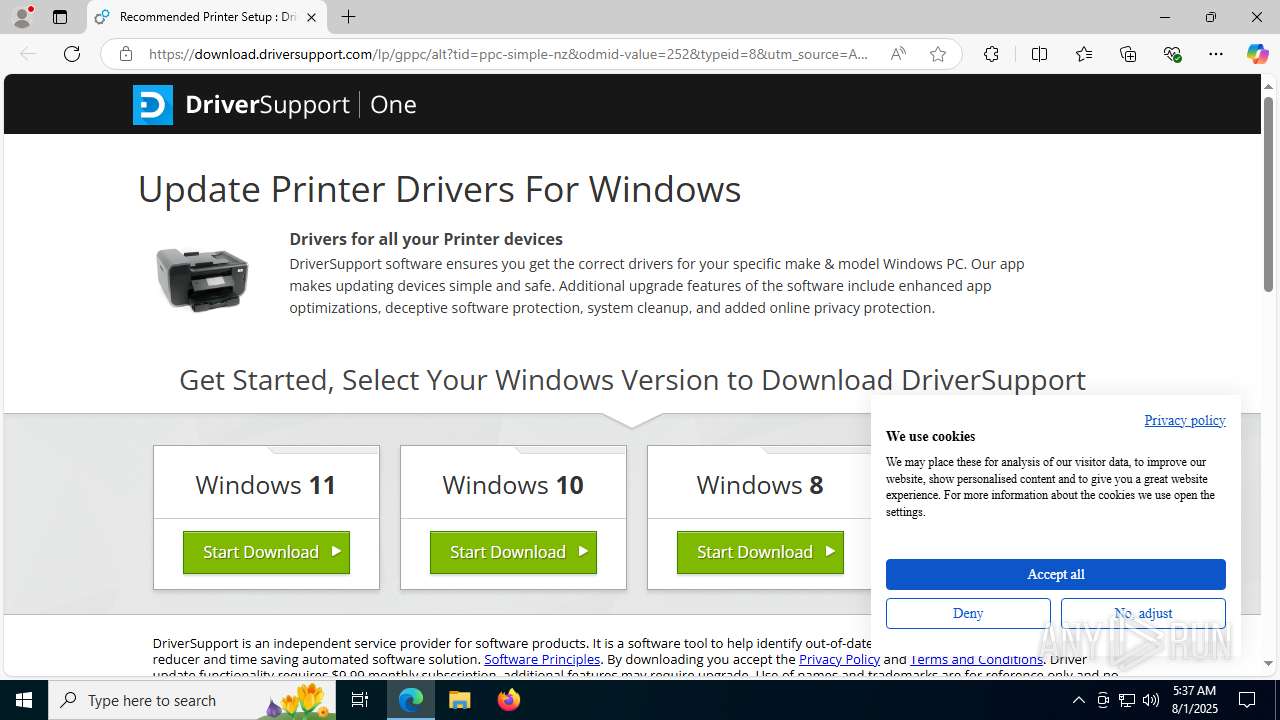Choose No, adjust cookie settings
The width and height of the screenshot is (1280, 720).
[x=1143, y=613]
